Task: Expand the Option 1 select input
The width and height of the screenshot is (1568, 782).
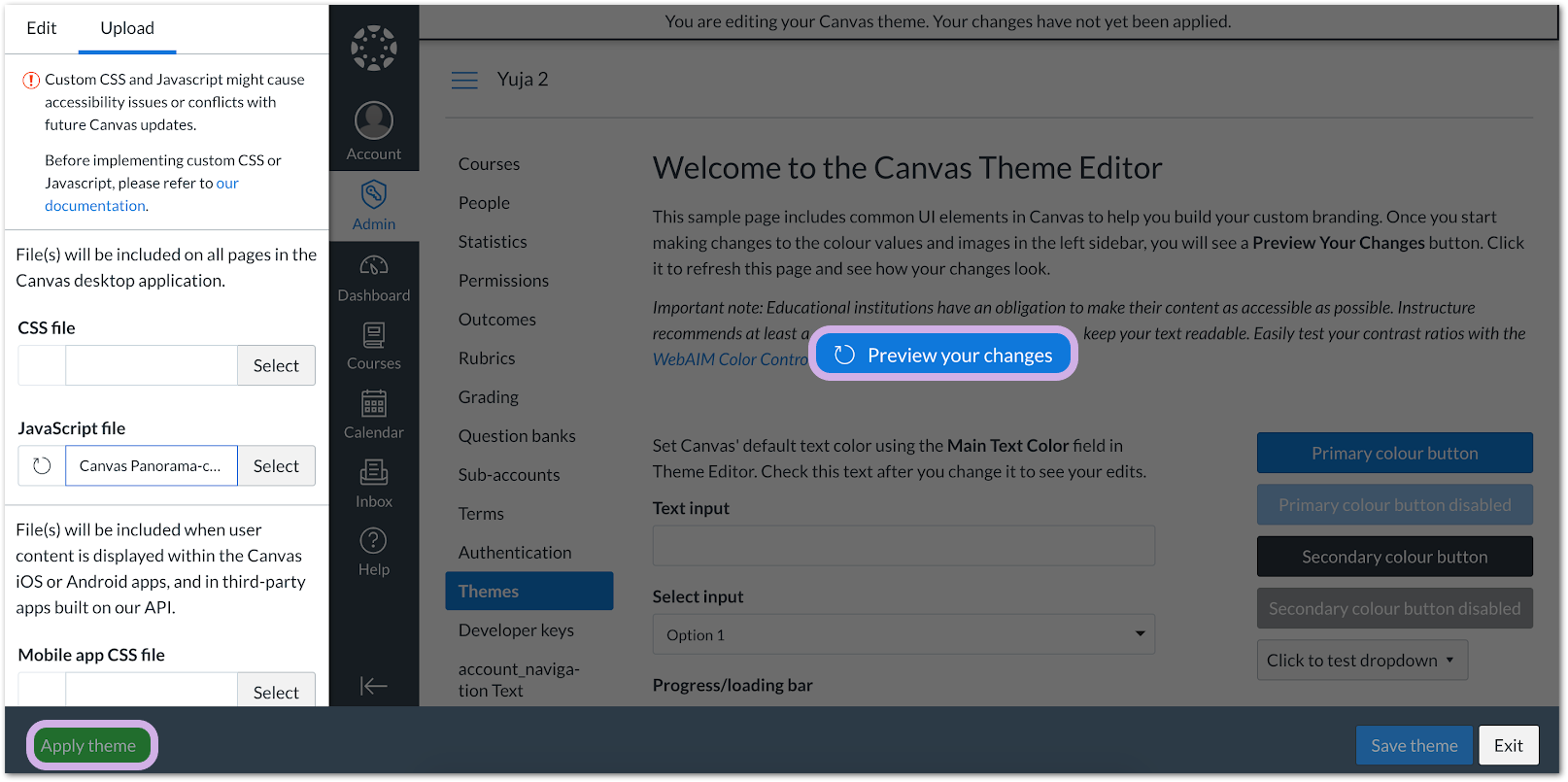Action: click(x=903, y=635)
